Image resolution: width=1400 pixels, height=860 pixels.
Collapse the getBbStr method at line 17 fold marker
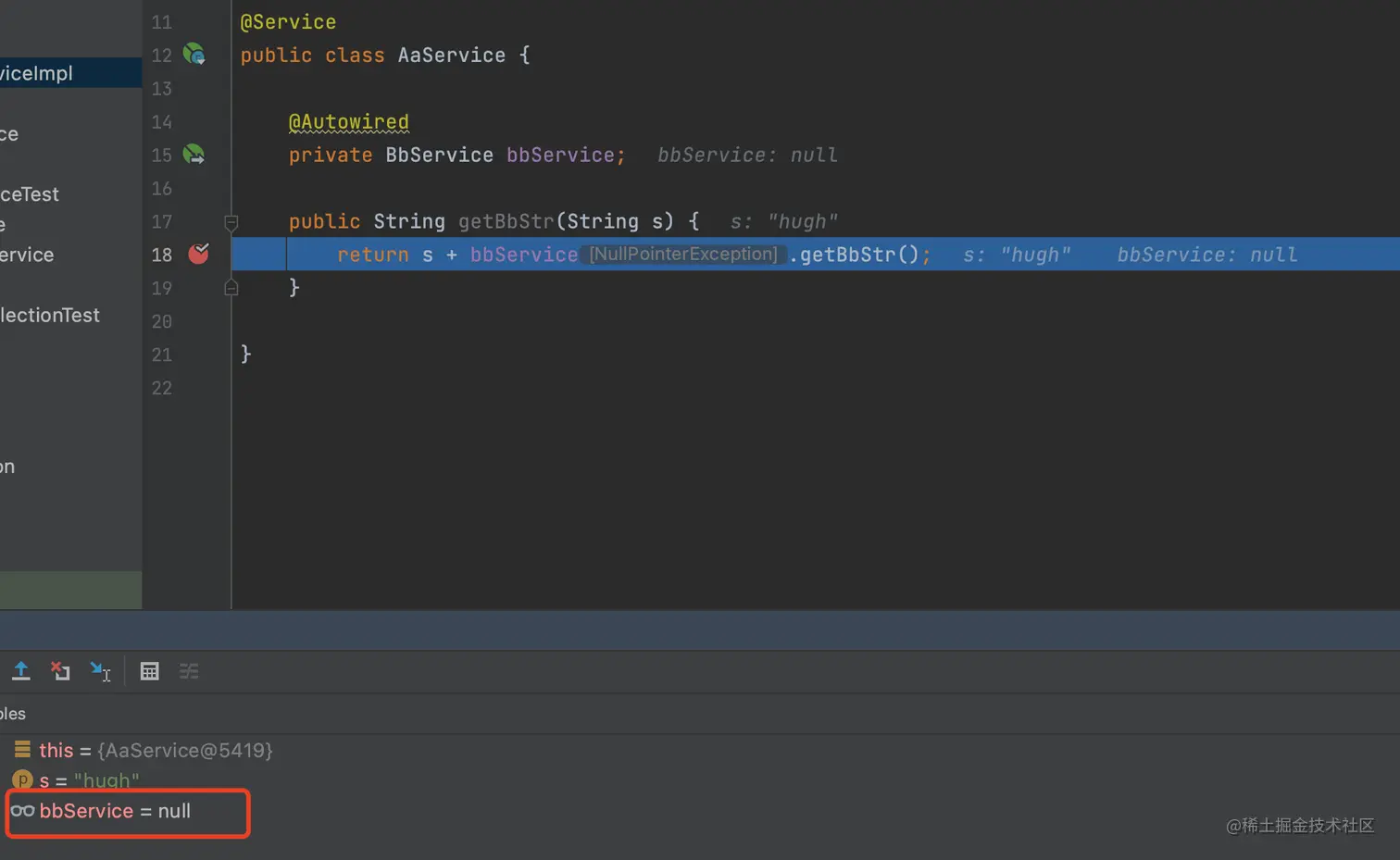tap(231, 222)
